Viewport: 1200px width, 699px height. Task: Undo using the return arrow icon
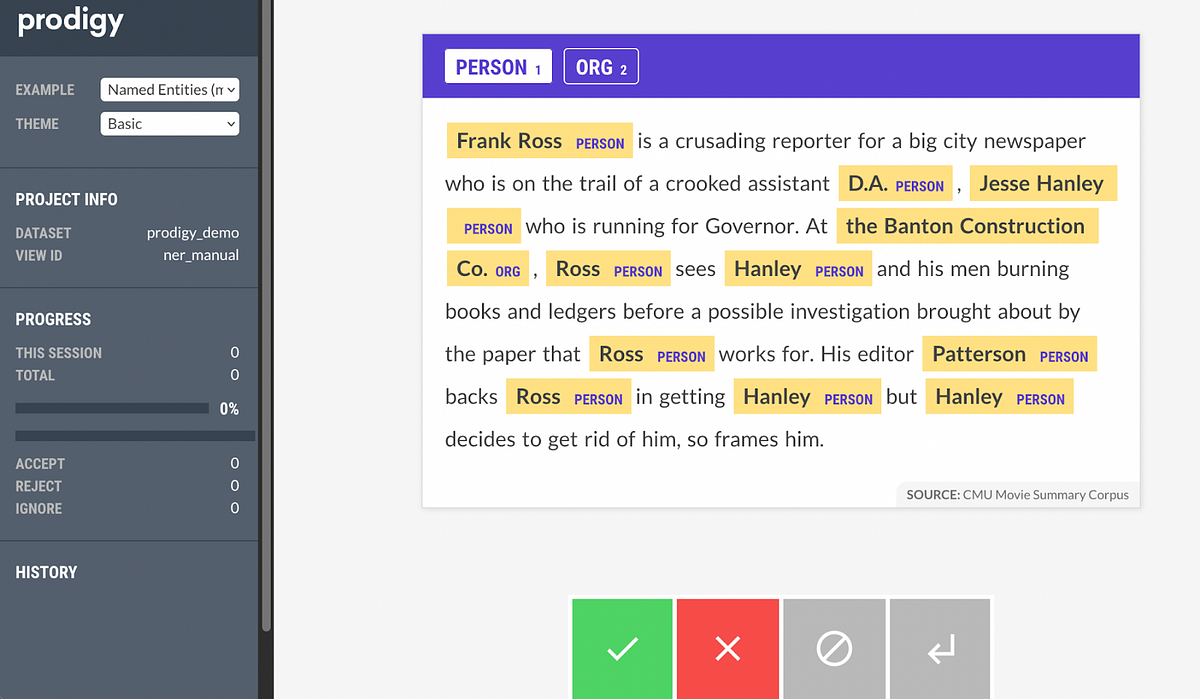coord(939,648)
